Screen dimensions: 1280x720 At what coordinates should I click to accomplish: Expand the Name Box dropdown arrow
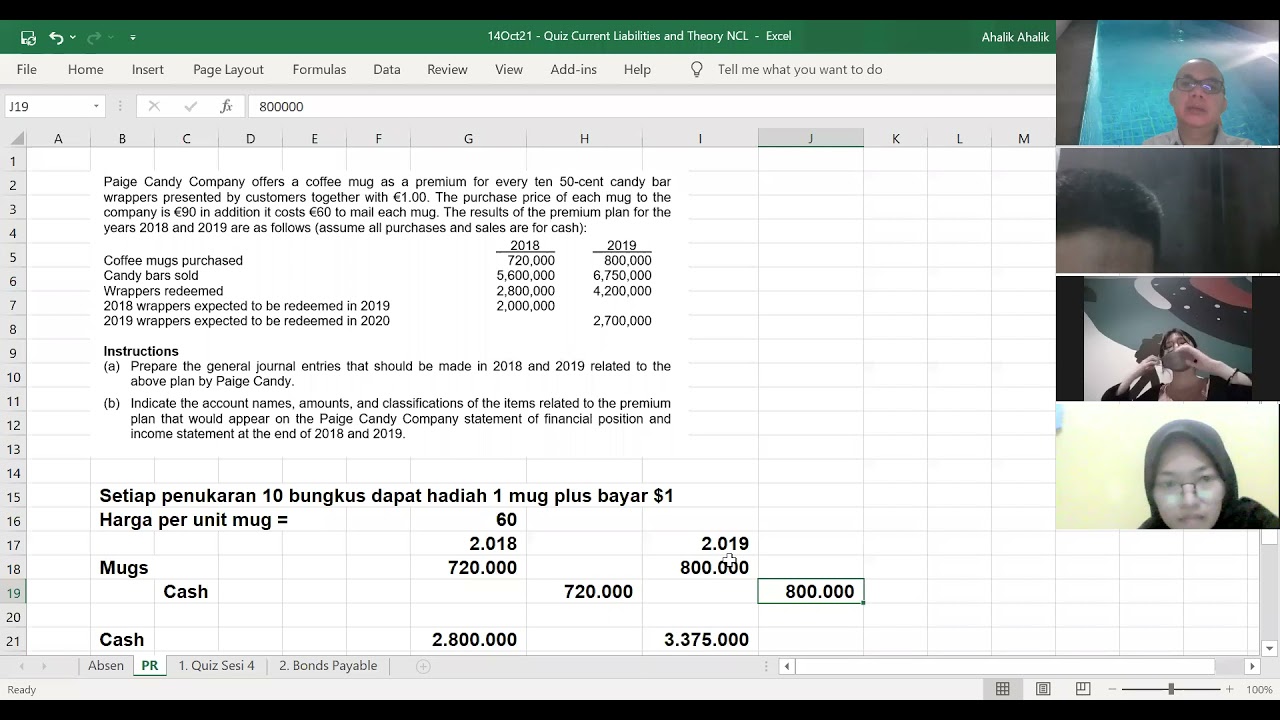coord(96,106)
